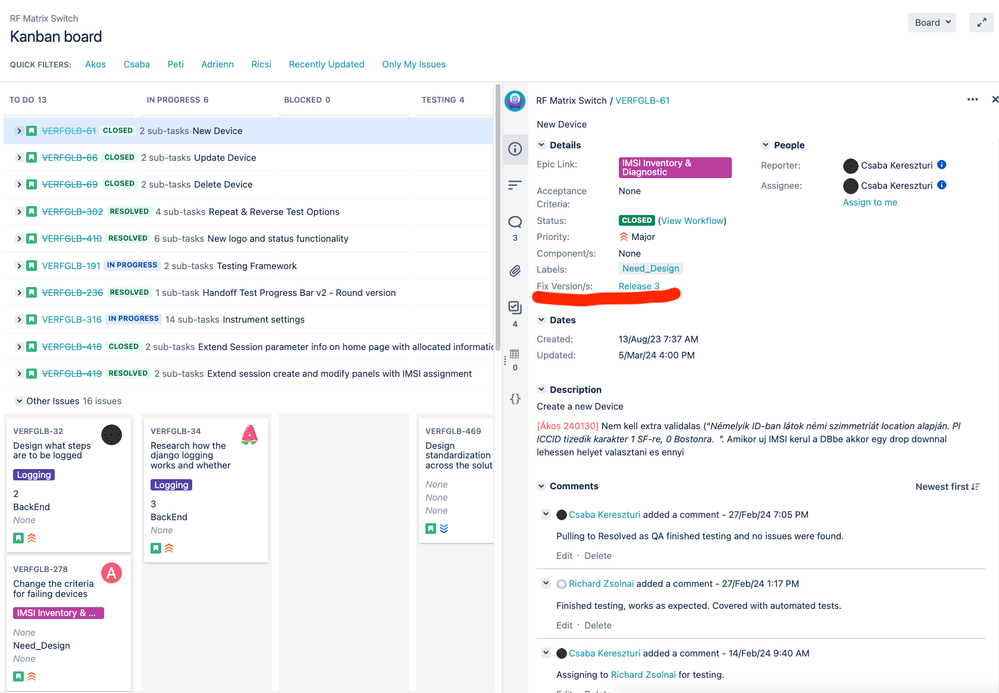Viewport: 999px width, 693px height.
Task: Click assignee avatar on VERFGLB-32 card
Action: click(x=111, y=435)
